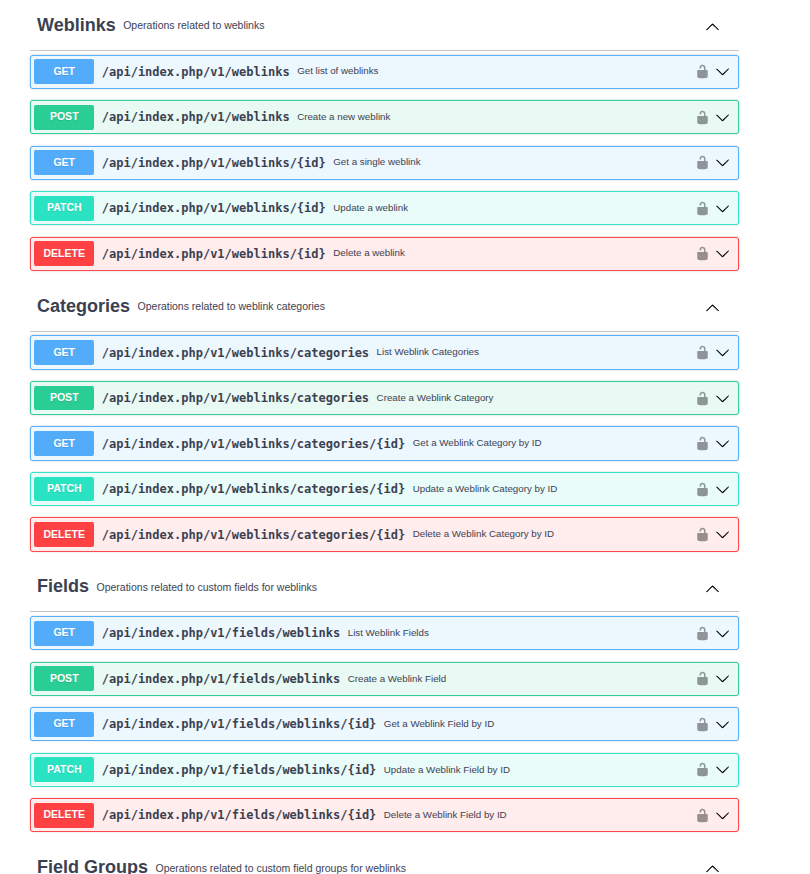Click lock icon on List Weblink Categories row
Screen dimensions: 810x874
pos(702,353)
